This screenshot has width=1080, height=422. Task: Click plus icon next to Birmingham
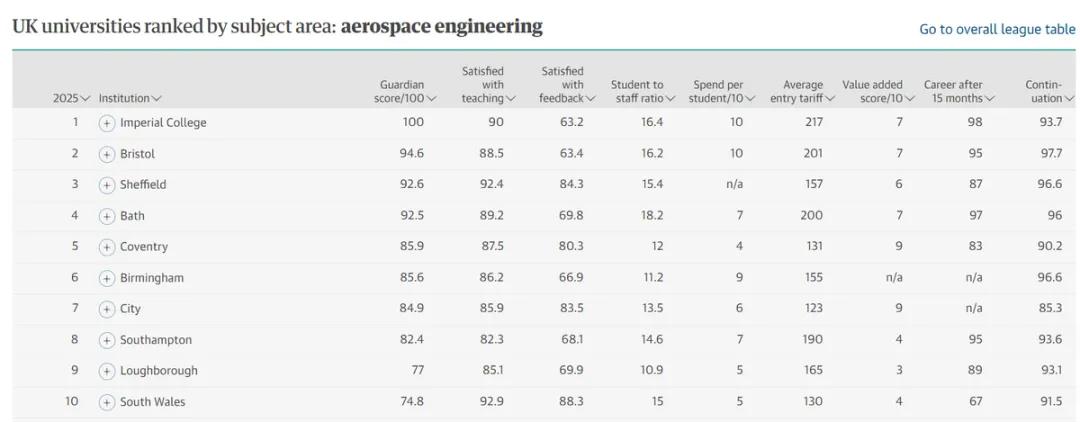point(106,278)
